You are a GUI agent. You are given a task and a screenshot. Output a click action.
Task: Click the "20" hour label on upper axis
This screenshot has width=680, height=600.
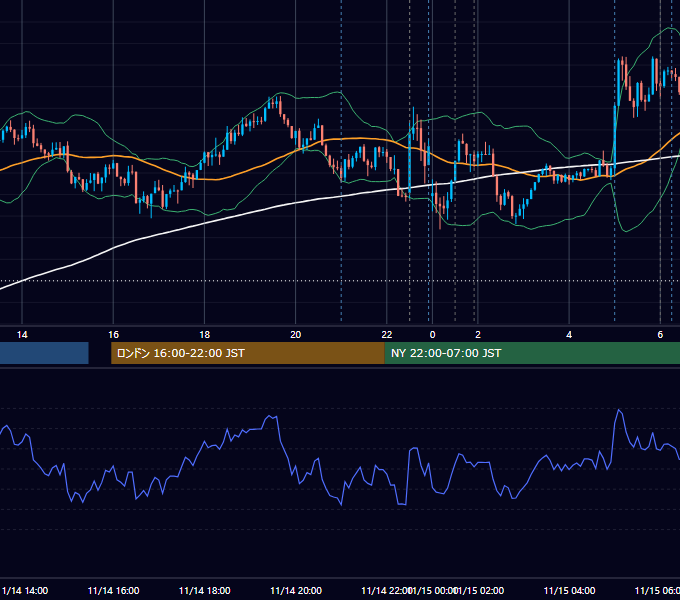click(x=296, y=335)
